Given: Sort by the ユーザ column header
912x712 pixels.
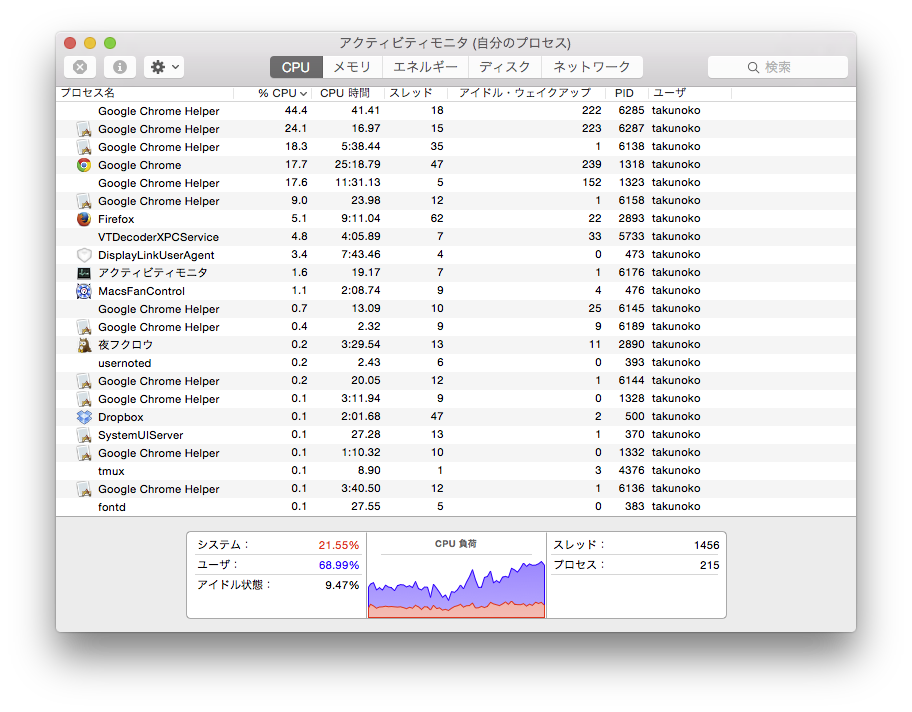Looking at the screenshot, I should point(689,93).
